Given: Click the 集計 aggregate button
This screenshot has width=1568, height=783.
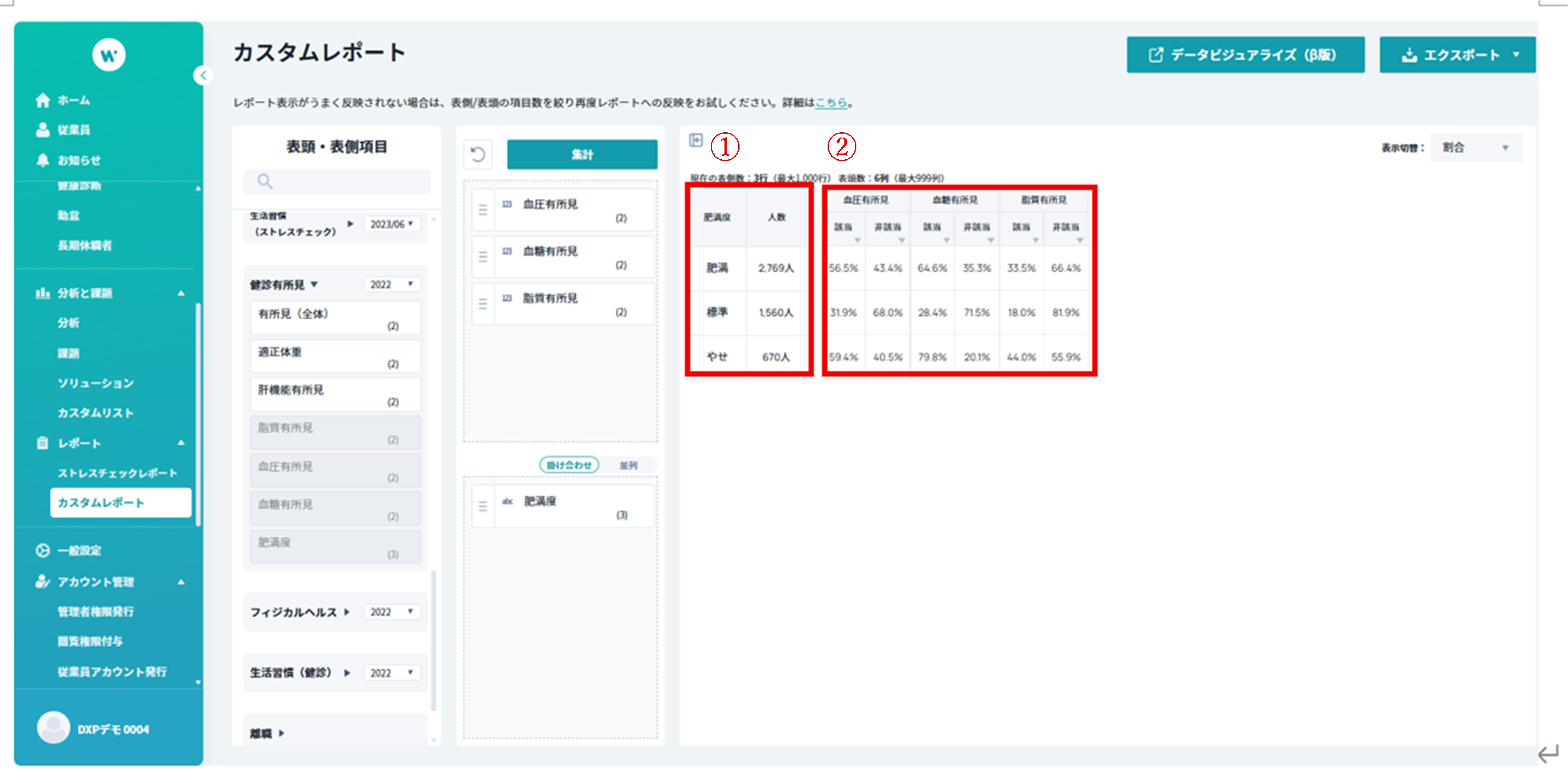Looking at the screenshot, I should (582, 154).
